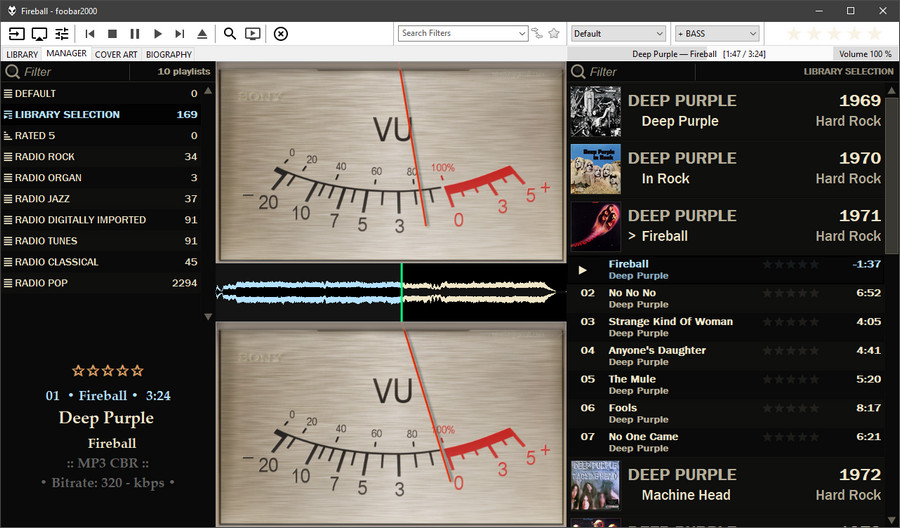This screenshot has height=528, width=900.
Task: Expand the Machine Head 1972 album
Action: (x=727, y=486)
